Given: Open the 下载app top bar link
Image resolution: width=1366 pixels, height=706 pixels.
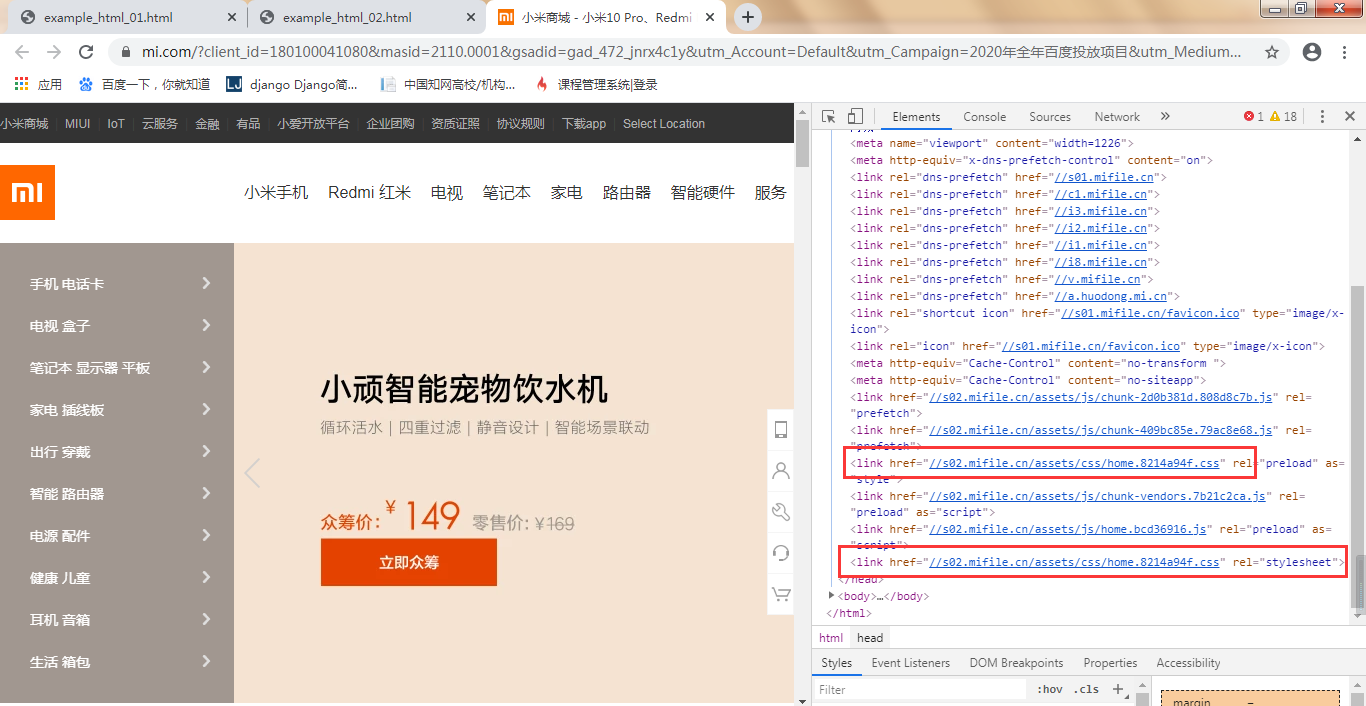Looking at the screenshot, I should (x=584, y=124).
